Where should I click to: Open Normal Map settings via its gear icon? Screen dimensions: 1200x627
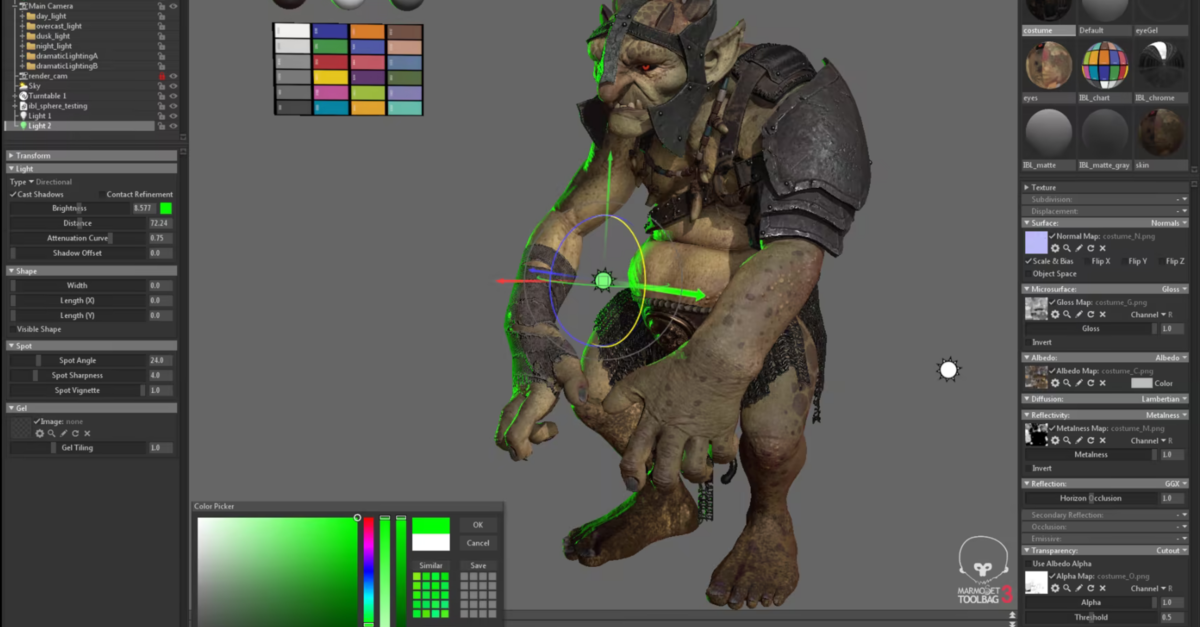1055,248
